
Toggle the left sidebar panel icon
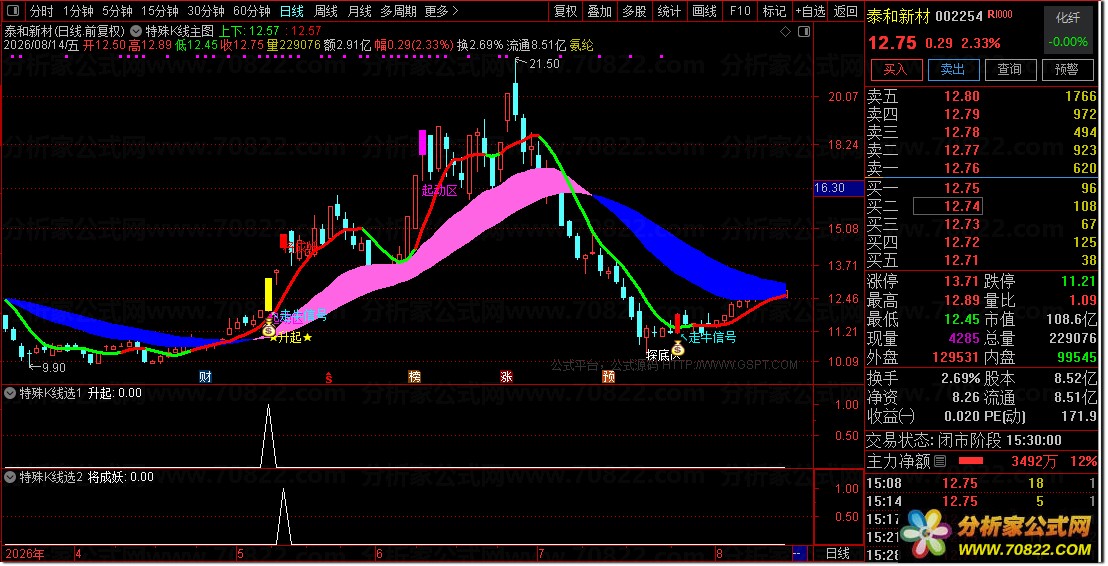pos(13,11)
